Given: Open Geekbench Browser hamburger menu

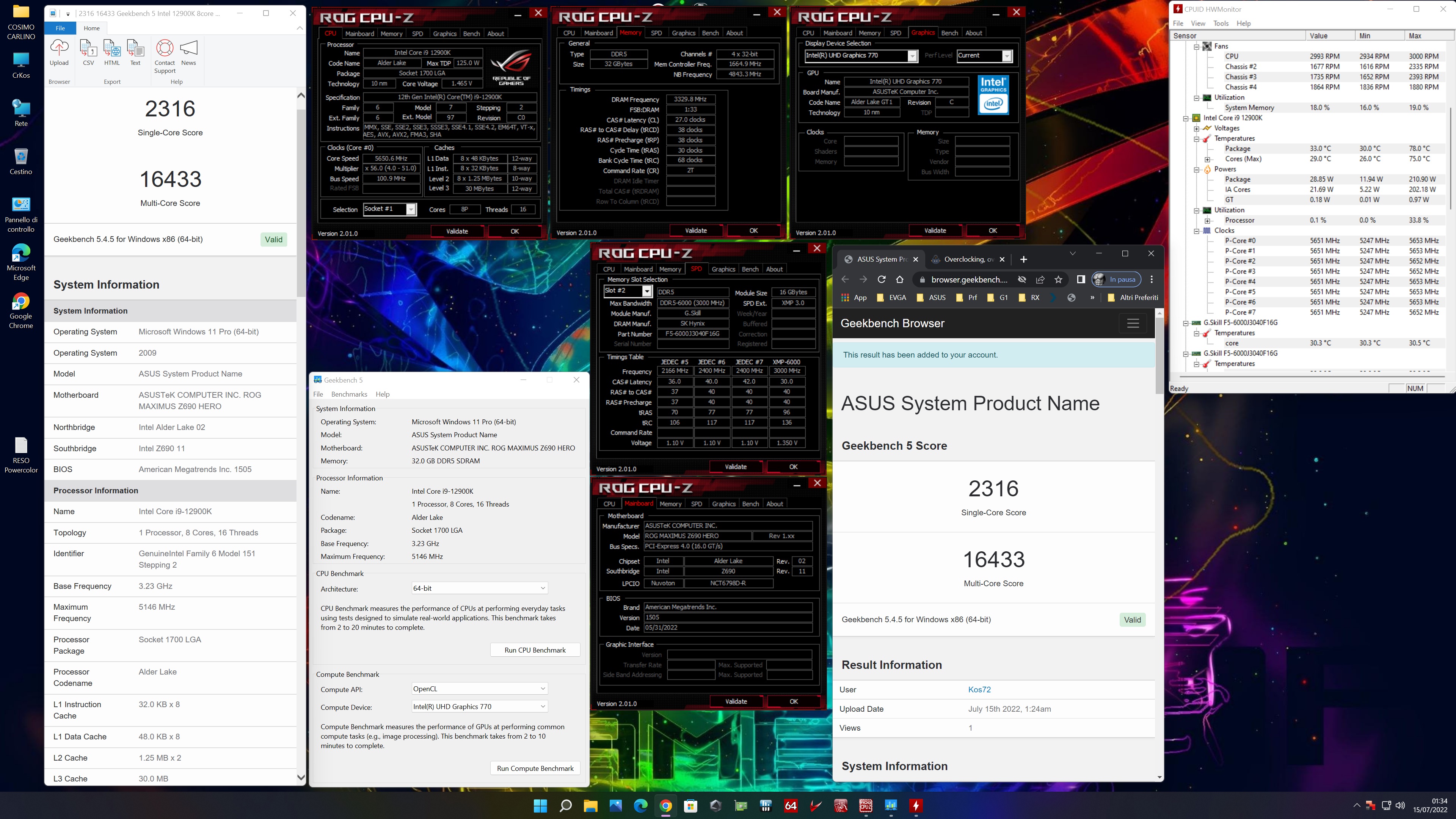Looking at the screenshot, I should (x=1133, y=323).
